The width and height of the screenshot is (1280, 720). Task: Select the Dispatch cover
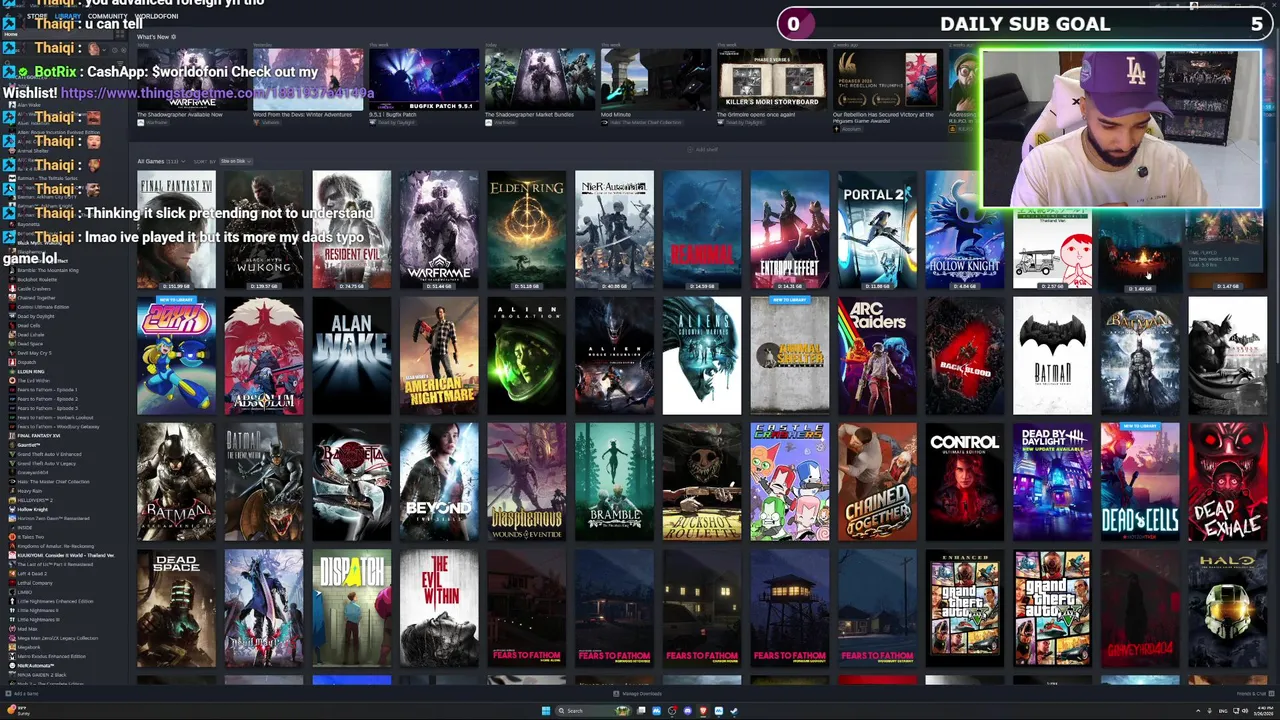pyautogui.click(x=351, y=608)
